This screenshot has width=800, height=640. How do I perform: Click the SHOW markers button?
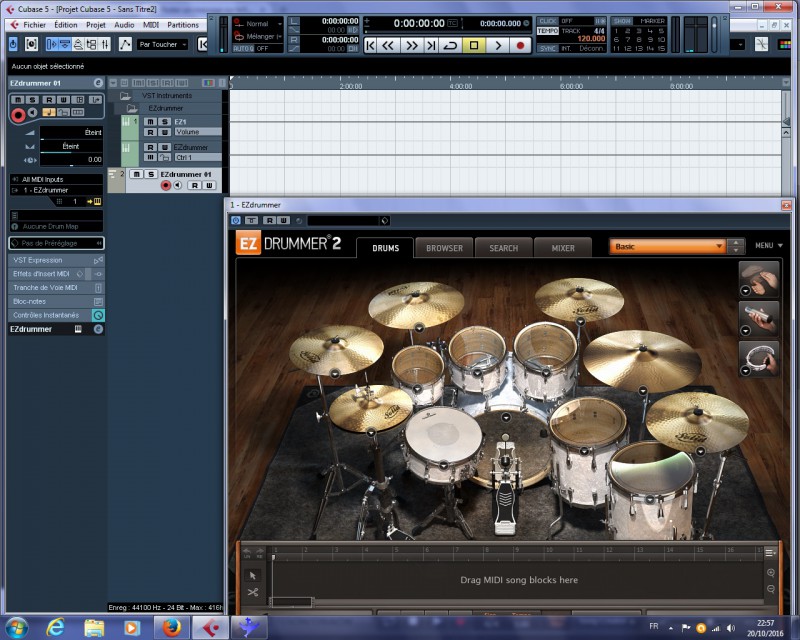pyautogui.click(x=622, y=21)
